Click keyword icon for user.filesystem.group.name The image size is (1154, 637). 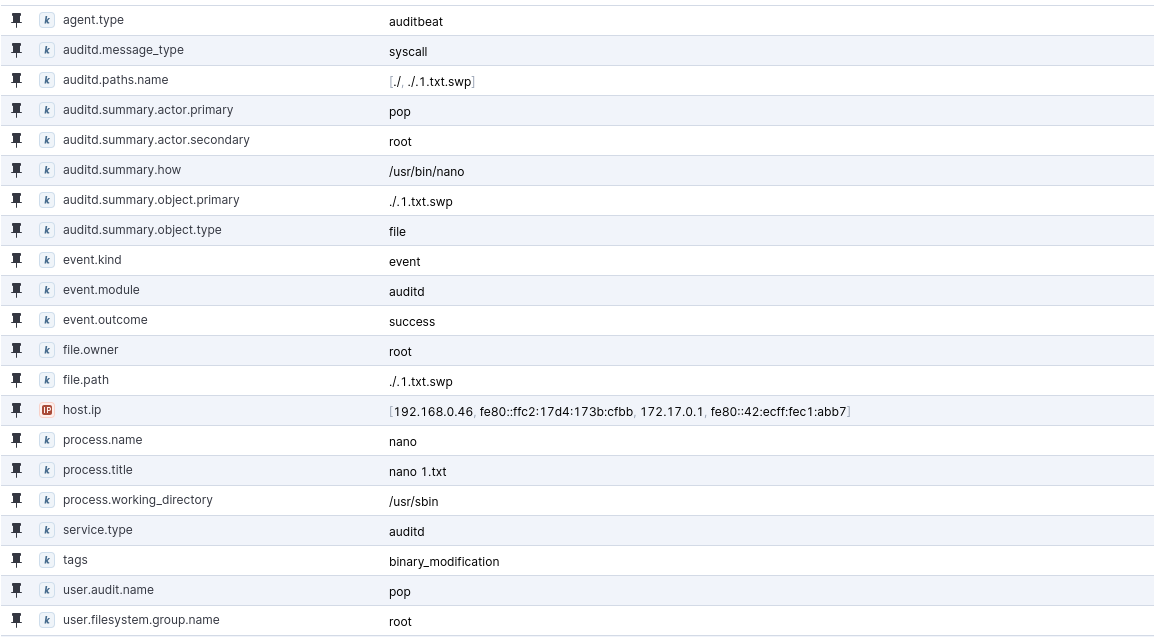click(x=47, y=620)
